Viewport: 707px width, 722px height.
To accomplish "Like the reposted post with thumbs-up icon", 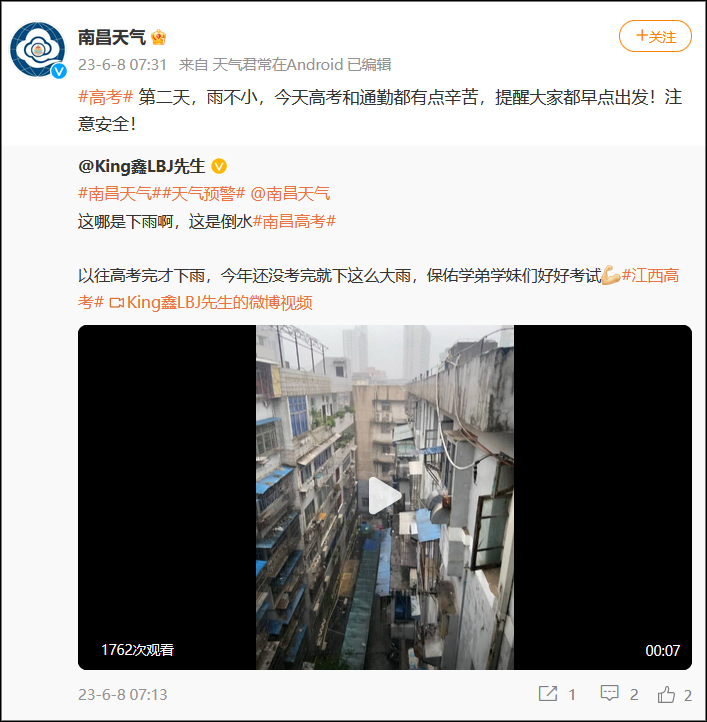I will (666, 694).
